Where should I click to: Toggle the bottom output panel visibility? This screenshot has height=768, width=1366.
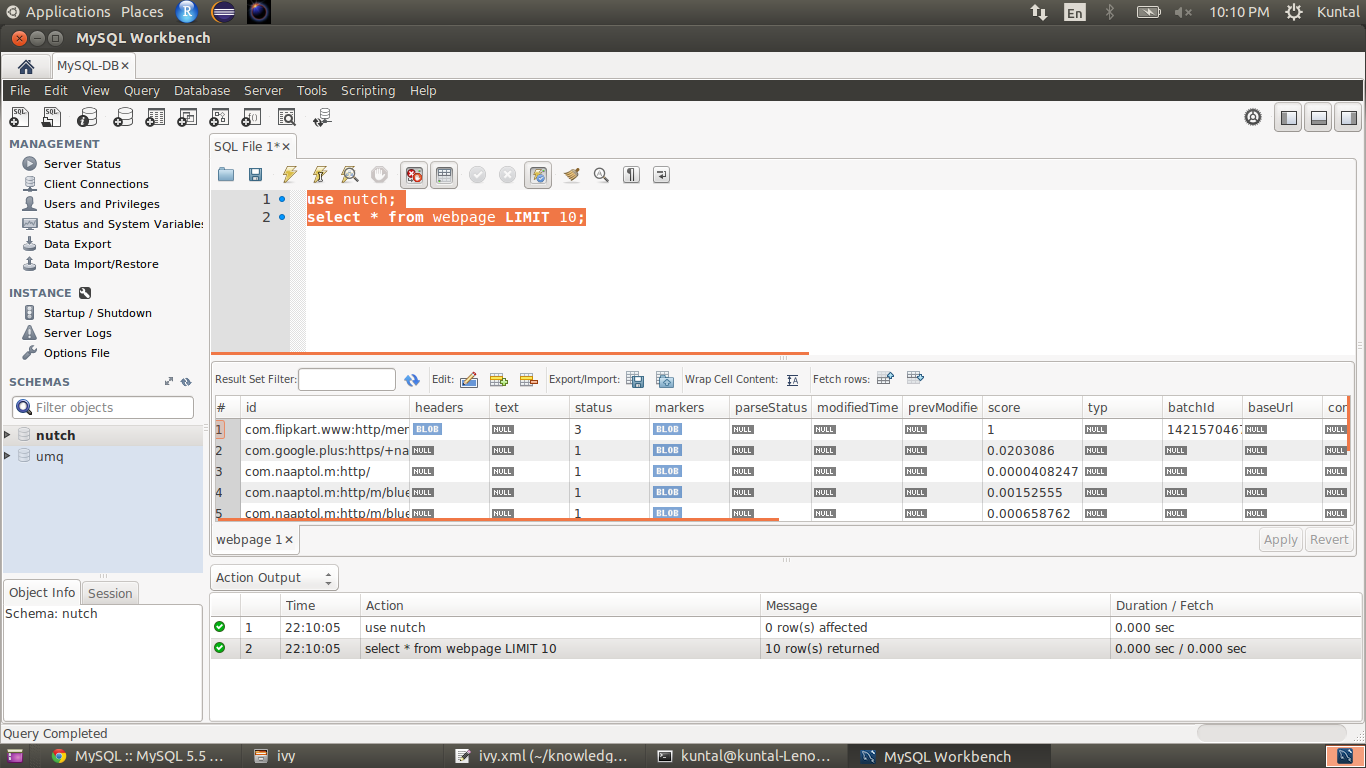pos(1319,118)
